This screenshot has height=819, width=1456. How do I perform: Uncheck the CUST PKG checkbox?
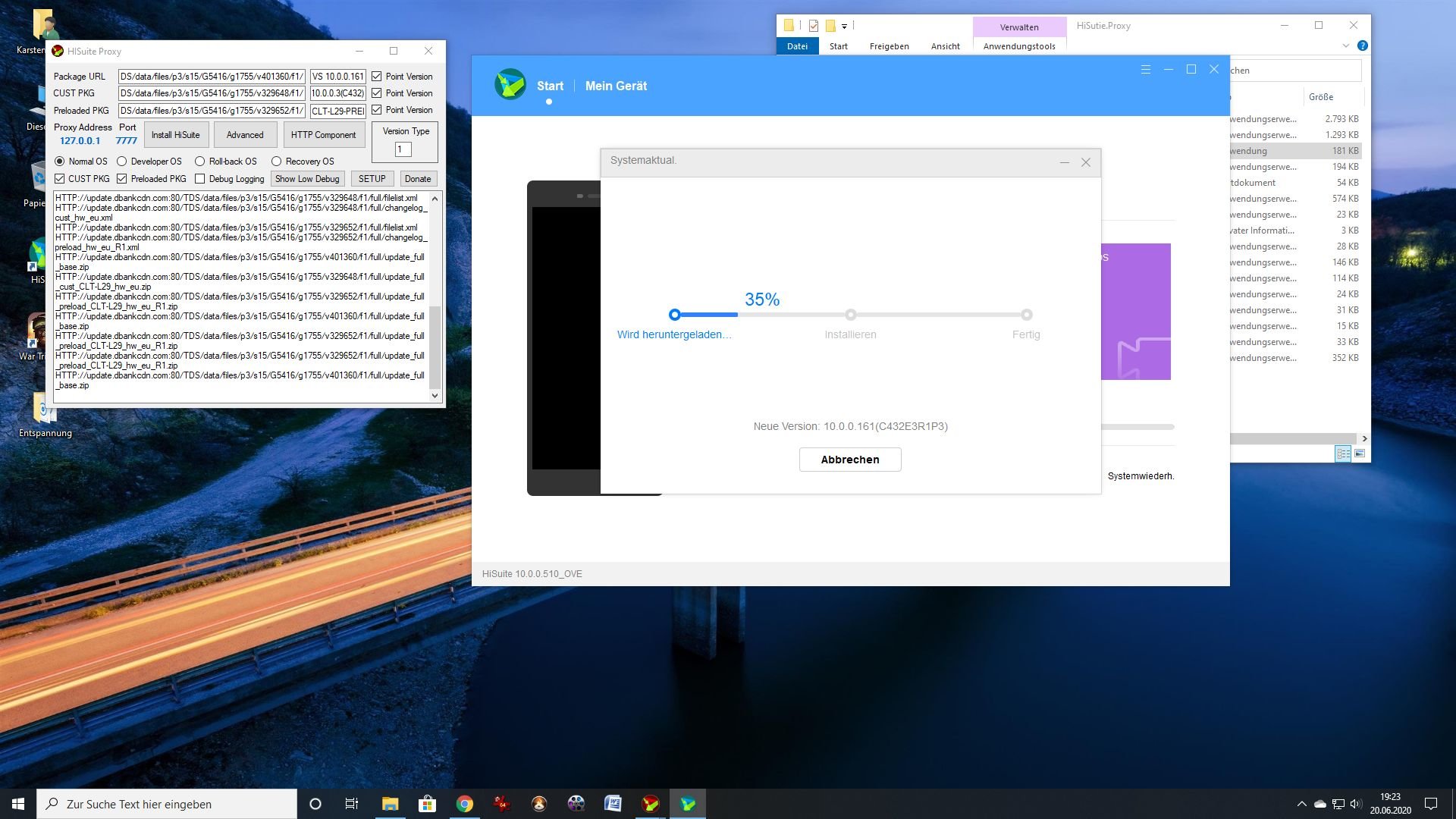tap(60, 179)
